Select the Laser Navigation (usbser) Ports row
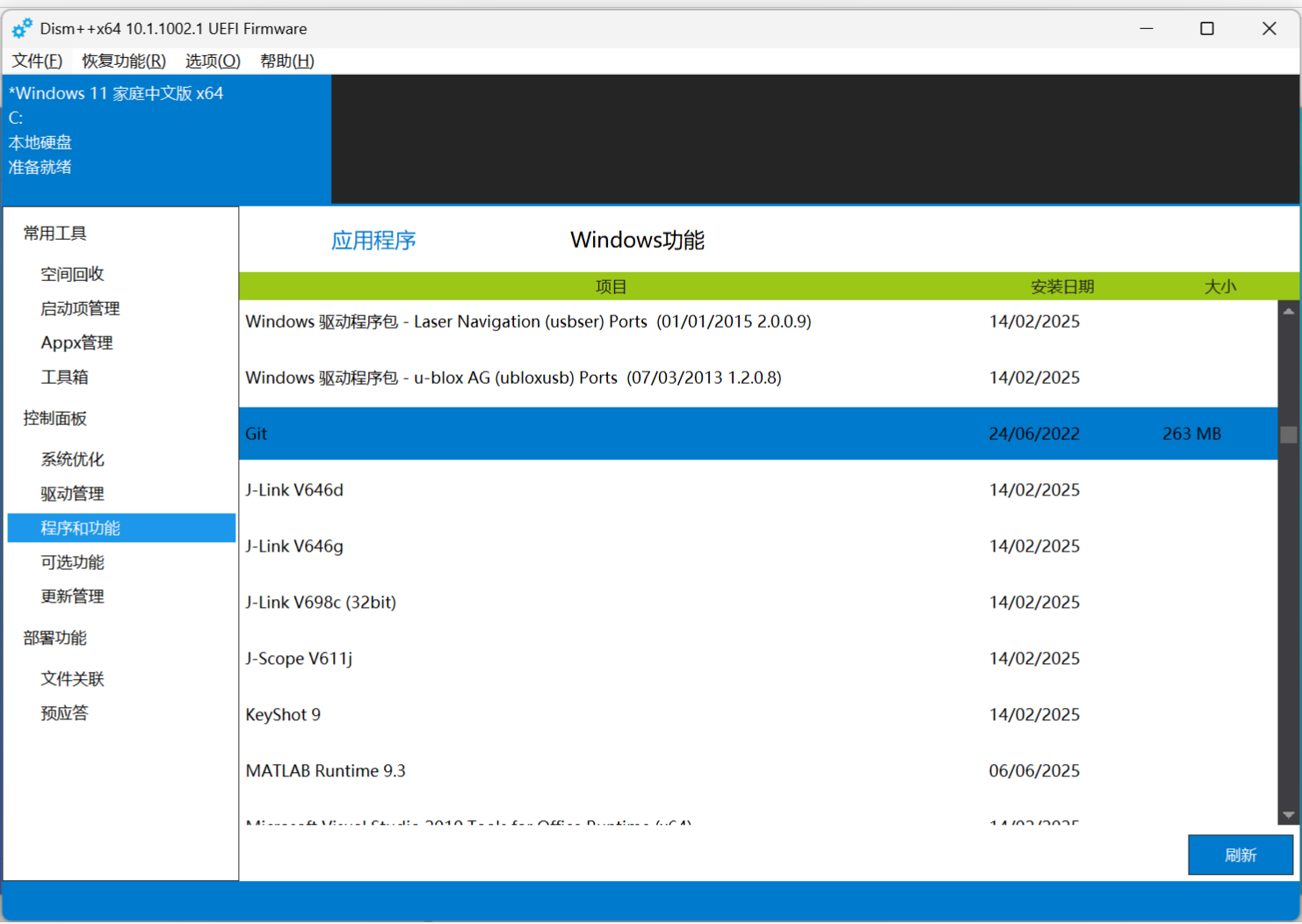The image size is (1302, 924). point(758,321)
